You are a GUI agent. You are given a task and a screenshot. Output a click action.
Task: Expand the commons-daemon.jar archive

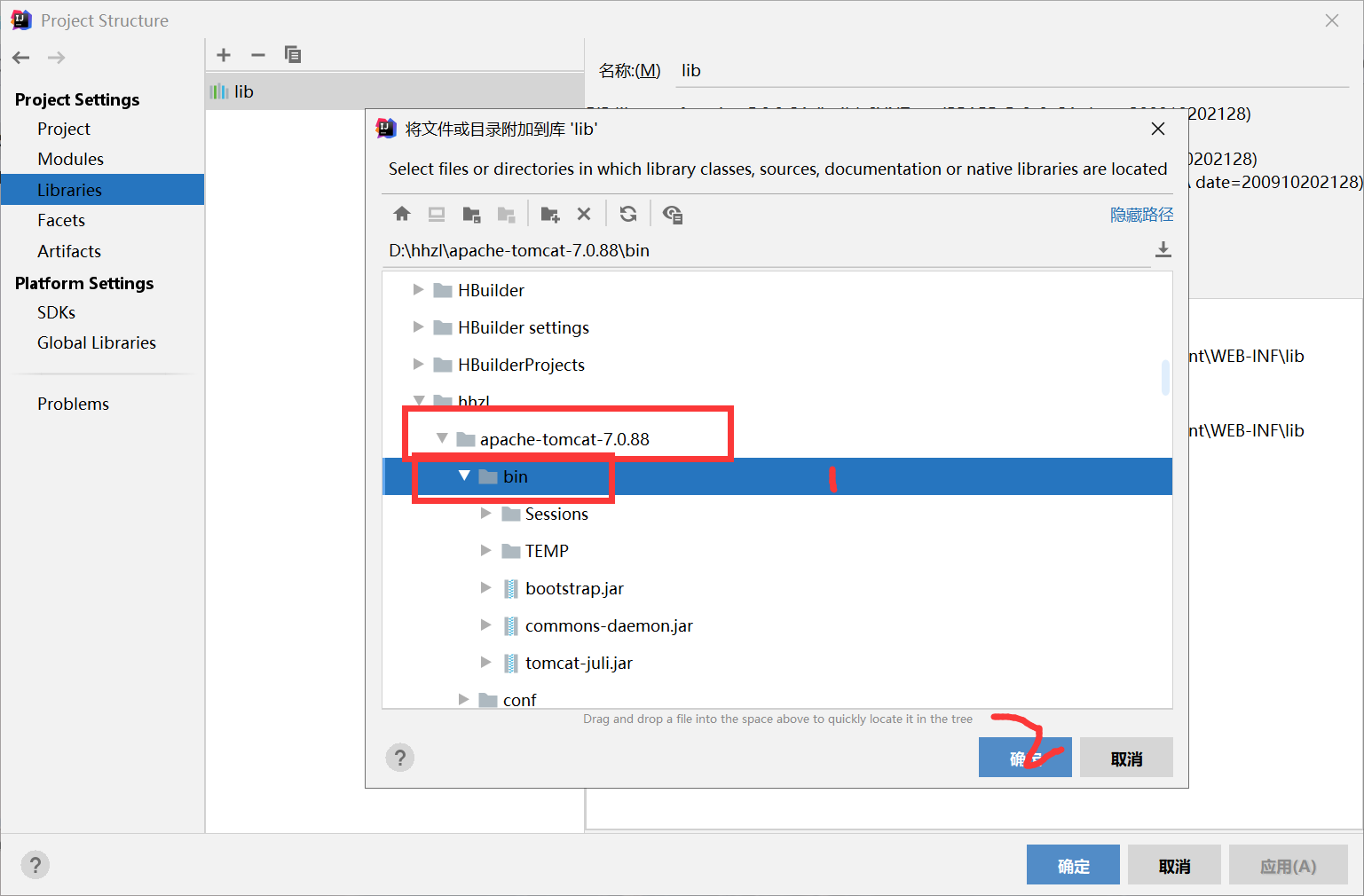pyautogui.click(x=485, y=625)
